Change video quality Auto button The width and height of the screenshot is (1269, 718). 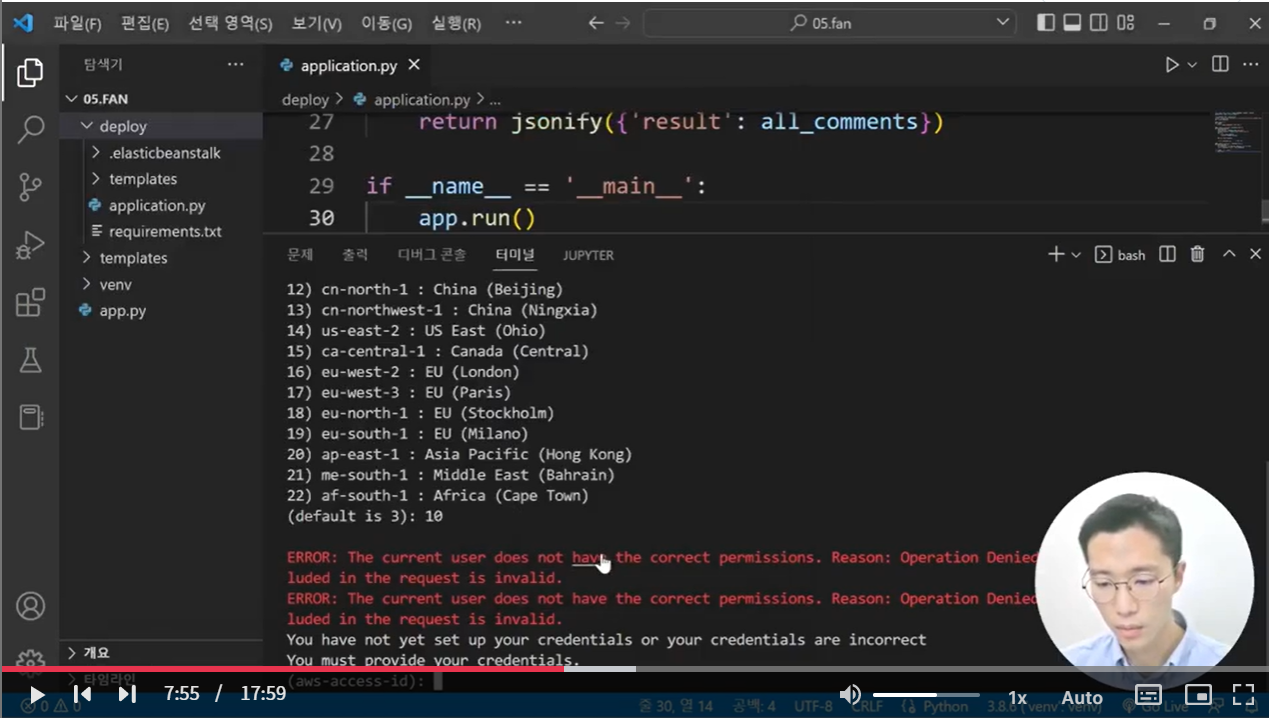1082,698
